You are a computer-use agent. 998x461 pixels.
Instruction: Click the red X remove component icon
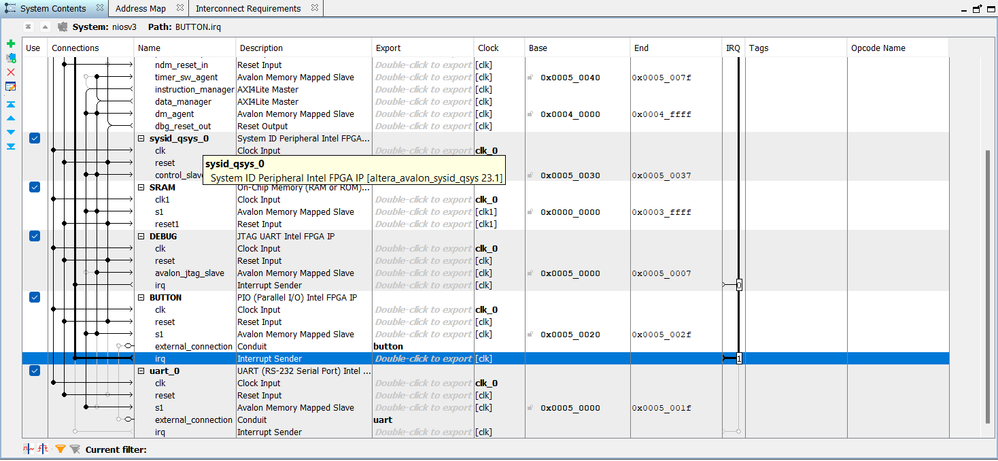(x=10, y=72)
